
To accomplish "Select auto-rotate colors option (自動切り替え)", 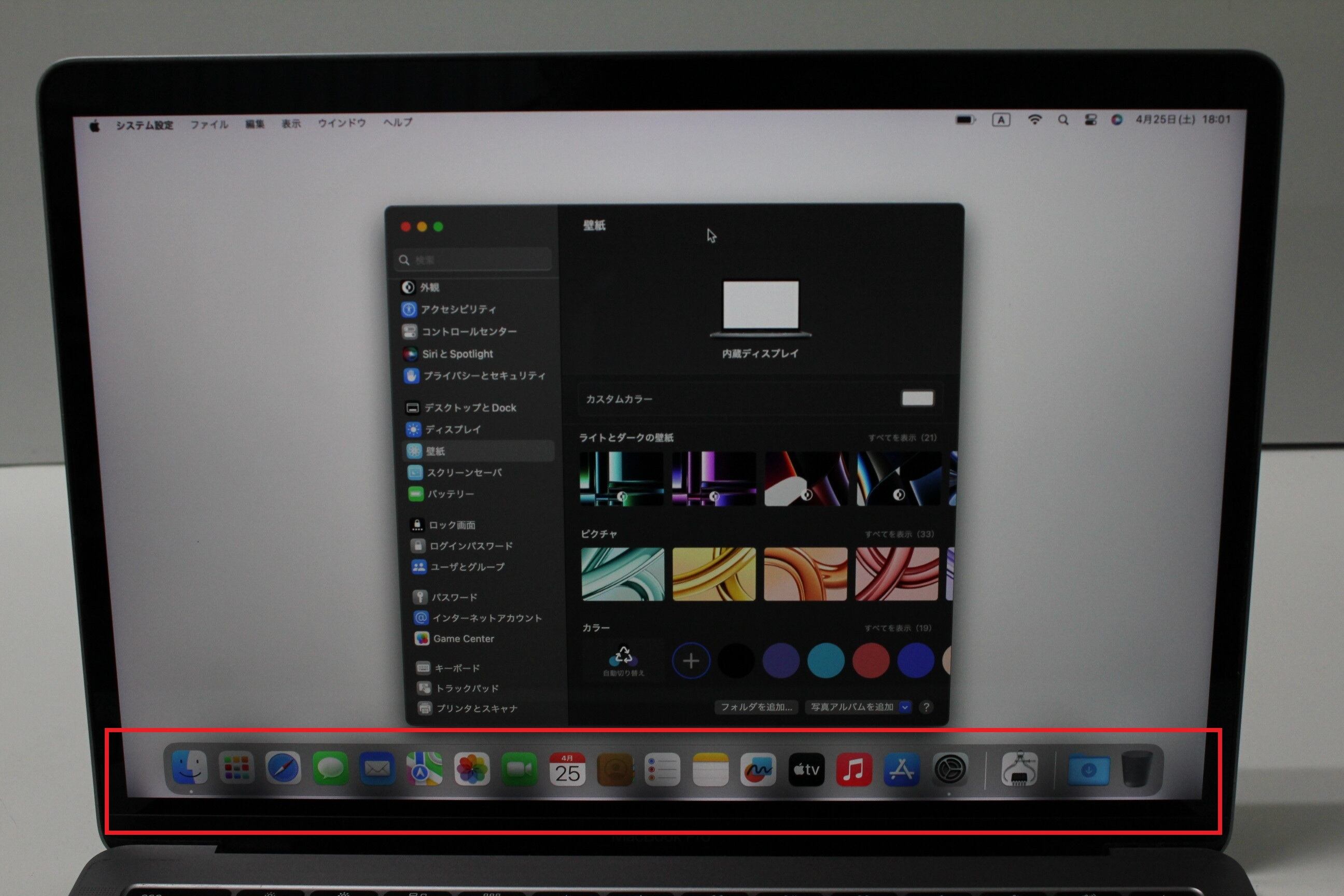I will pos(623,661).
